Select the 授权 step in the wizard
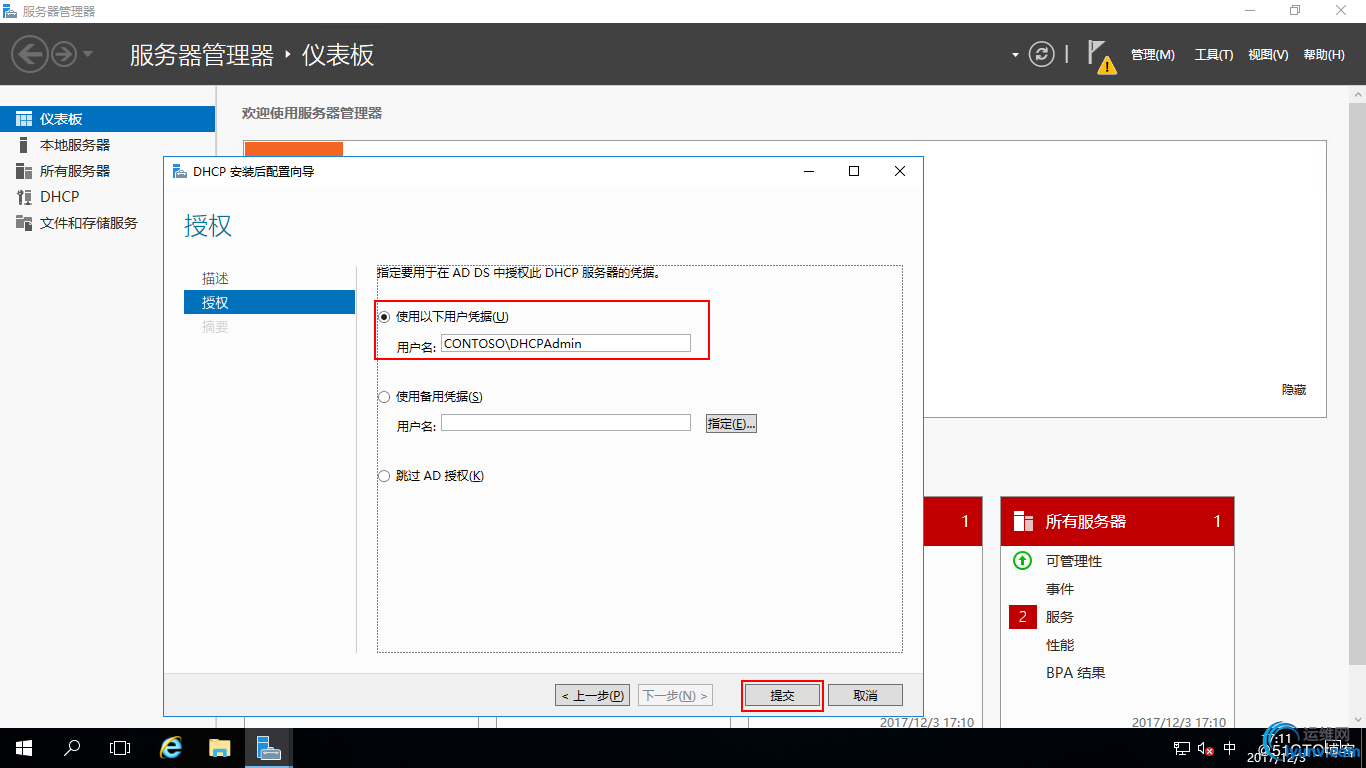 pyautogui.click(x=269, y=302)
